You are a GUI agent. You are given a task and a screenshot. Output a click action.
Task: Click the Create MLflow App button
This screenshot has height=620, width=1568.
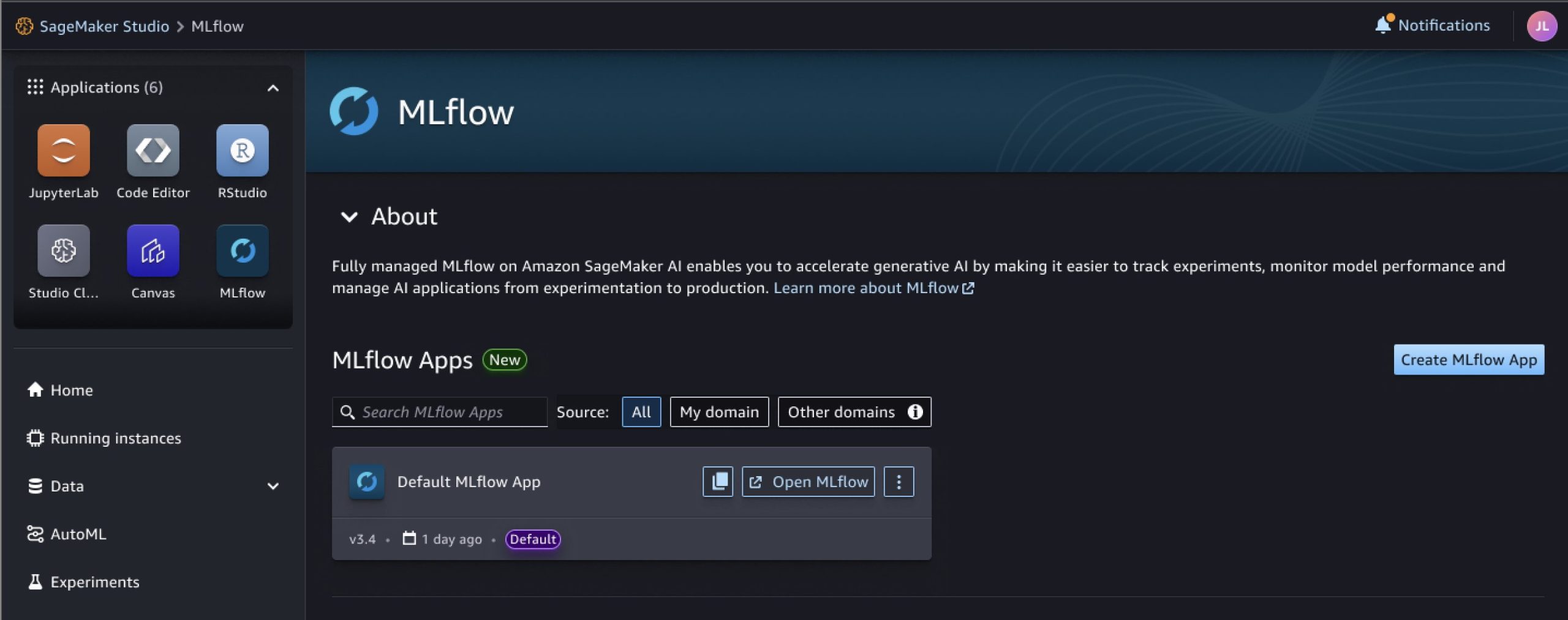coord(1469,359)
